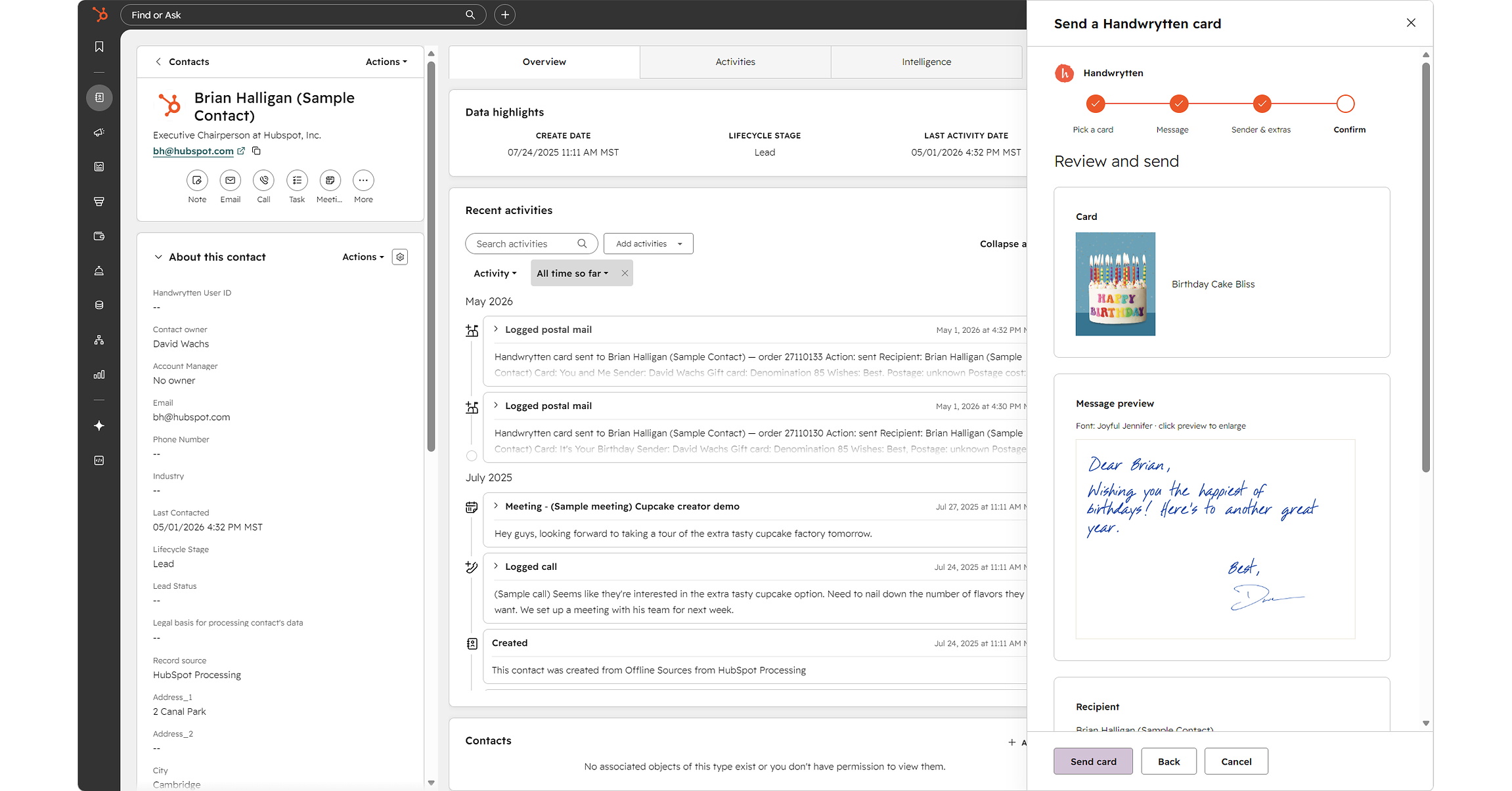
Task: Remove the All time so far filter
Action: 625,273
